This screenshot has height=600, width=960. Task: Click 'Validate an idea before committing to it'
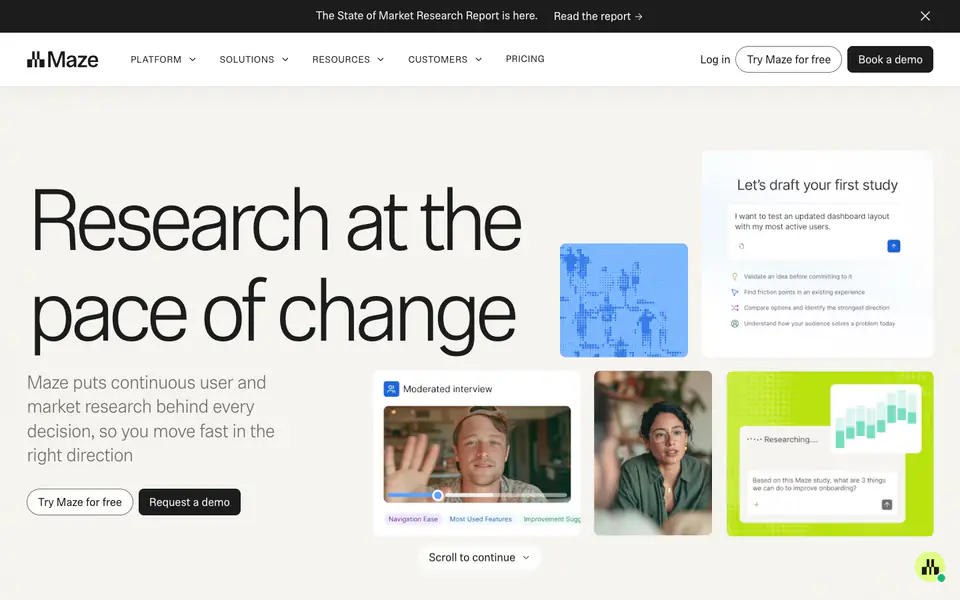tap(798, 277)
